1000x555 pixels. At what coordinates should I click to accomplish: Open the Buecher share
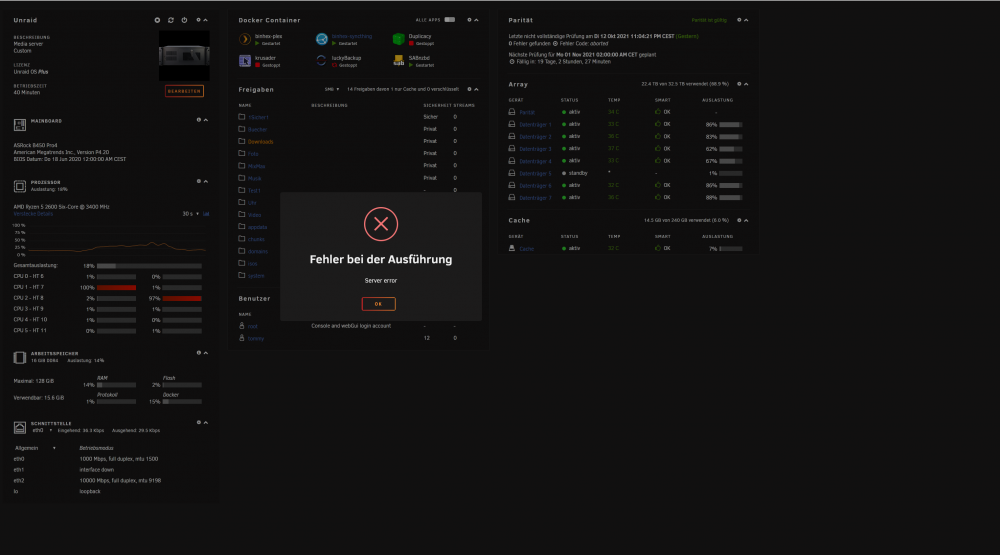pyautogui.click(x=258, y=130)
